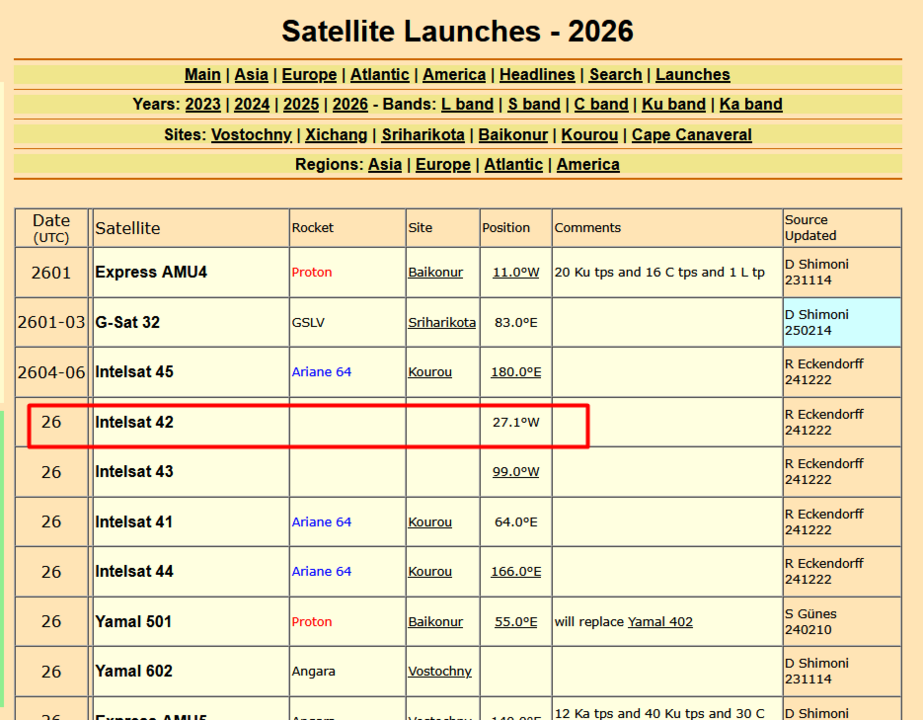Open America in the top navigation bar
This screenshot has width=923, height=720.
(454, 75)
